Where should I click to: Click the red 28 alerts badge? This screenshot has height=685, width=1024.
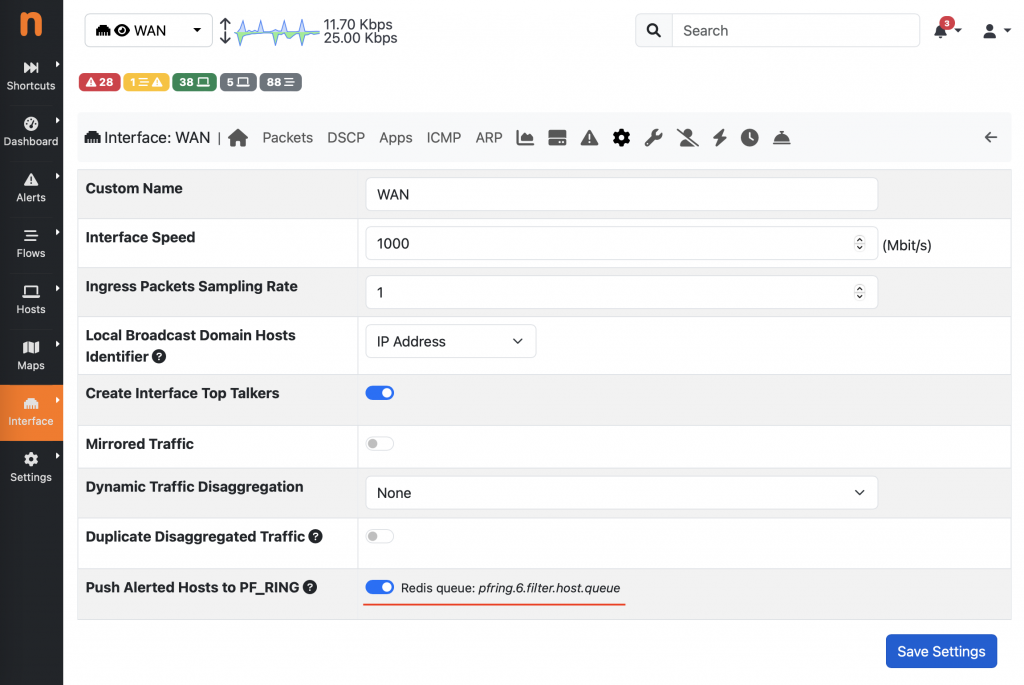click(x=99, y=82)
